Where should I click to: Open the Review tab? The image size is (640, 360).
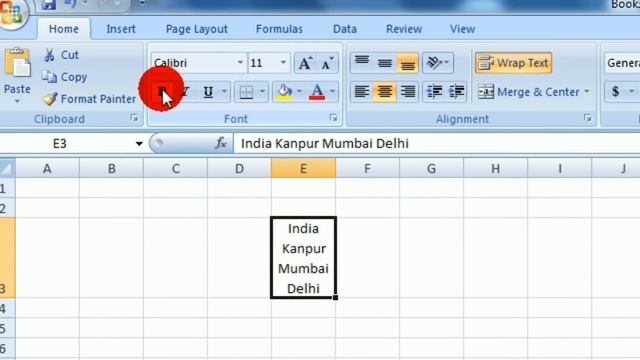pyautogui.click(x=404, y=29)
